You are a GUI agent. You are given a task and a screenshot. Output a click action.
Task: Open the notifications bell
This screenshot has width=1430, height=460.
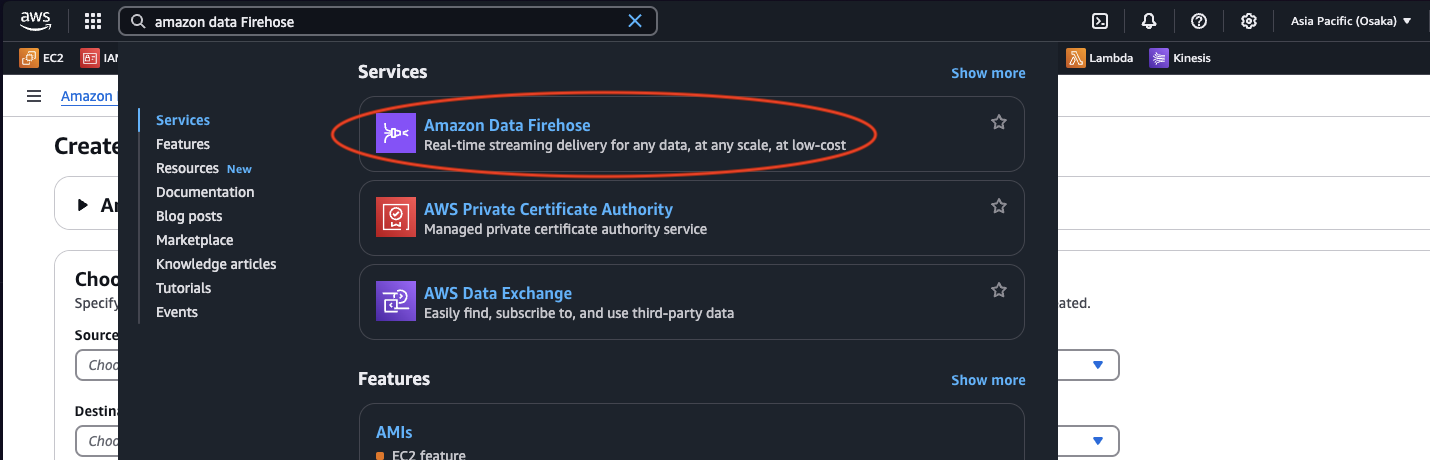1149,21
